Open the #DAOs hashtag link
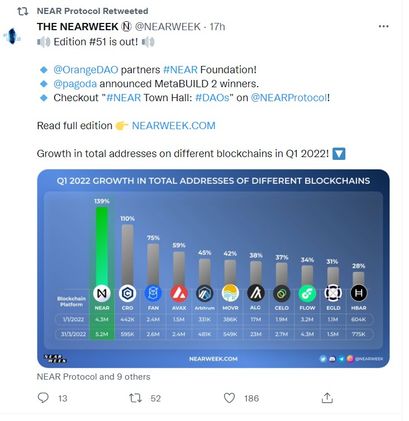This screenshot has height=421, width=409. (x=212, y=98)
